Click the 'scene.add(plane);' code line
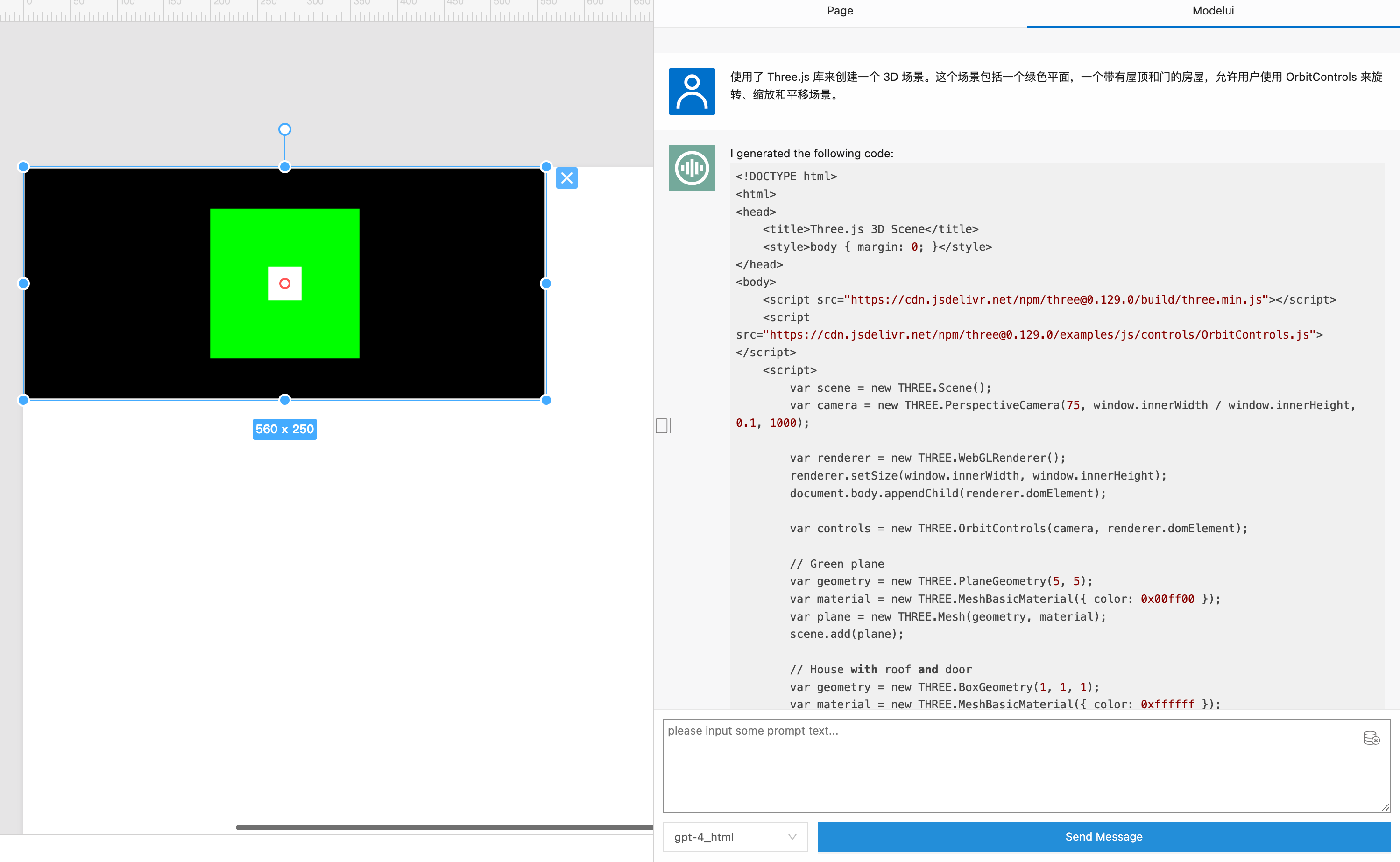 pyautogui.click(x=847, y=634)
